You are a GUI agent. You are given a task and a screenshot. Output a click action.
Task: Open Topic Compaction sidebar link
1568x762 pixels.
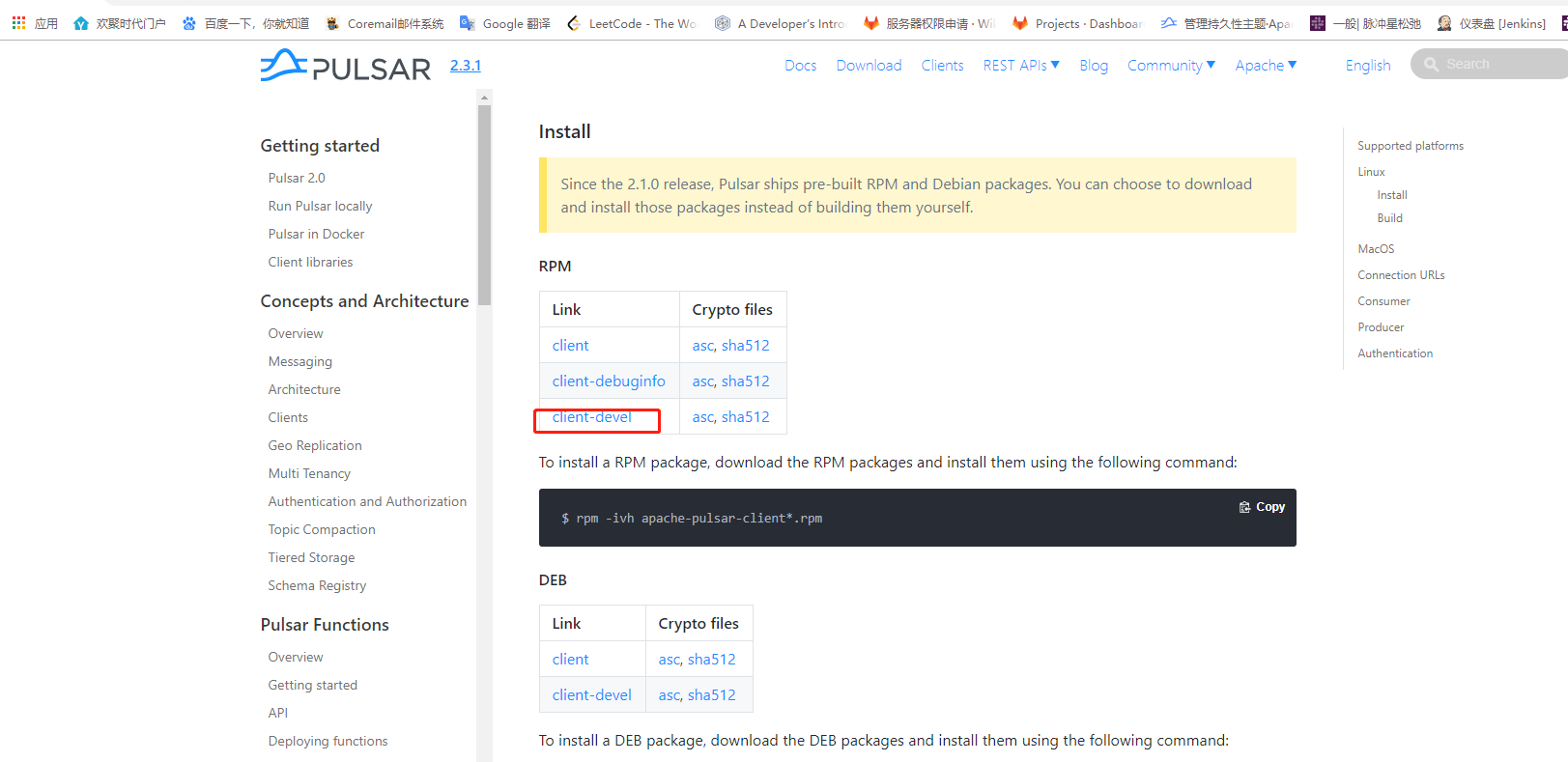point(322,529)
